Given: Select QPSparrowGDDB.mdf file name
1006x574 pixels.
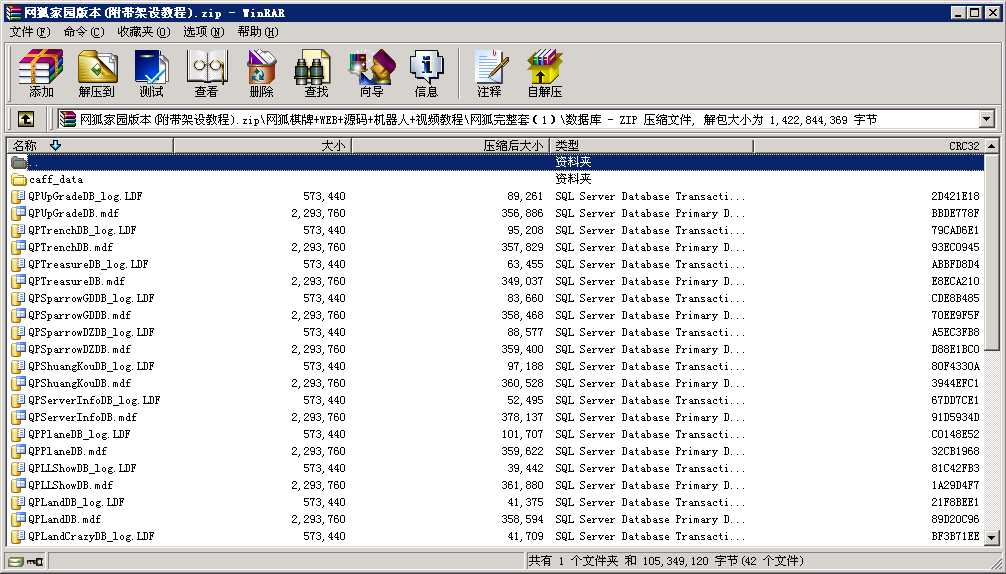Looking at the screenshot, I should [80, 315].
